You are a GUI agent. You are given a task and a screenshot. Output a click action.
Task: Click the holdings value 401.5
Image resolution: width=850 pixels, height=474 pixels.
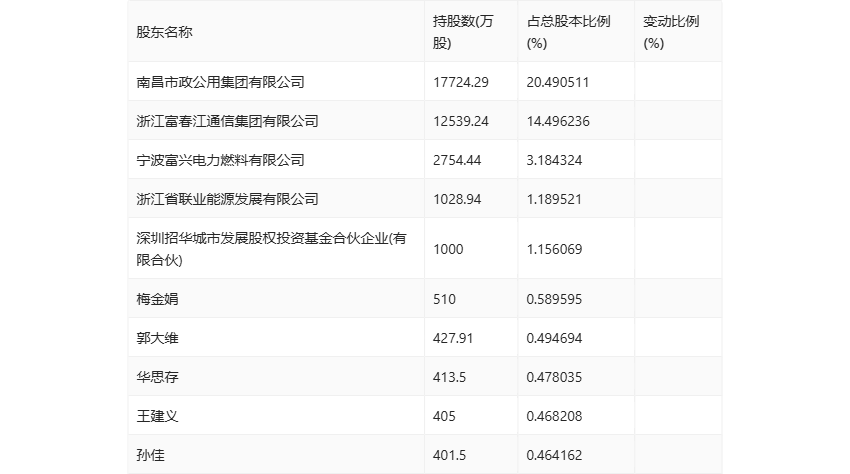[x=449, y=455]
